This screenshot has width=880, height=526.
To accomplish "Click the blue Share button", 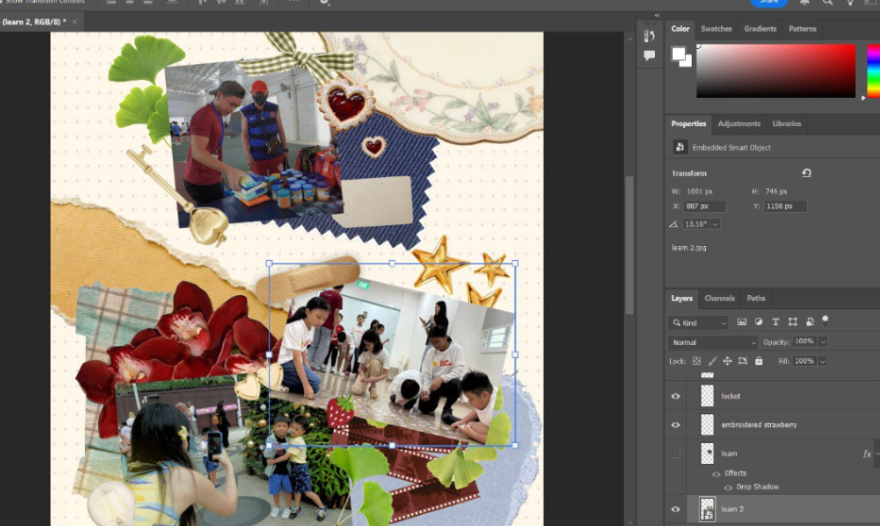I will 769,2.
